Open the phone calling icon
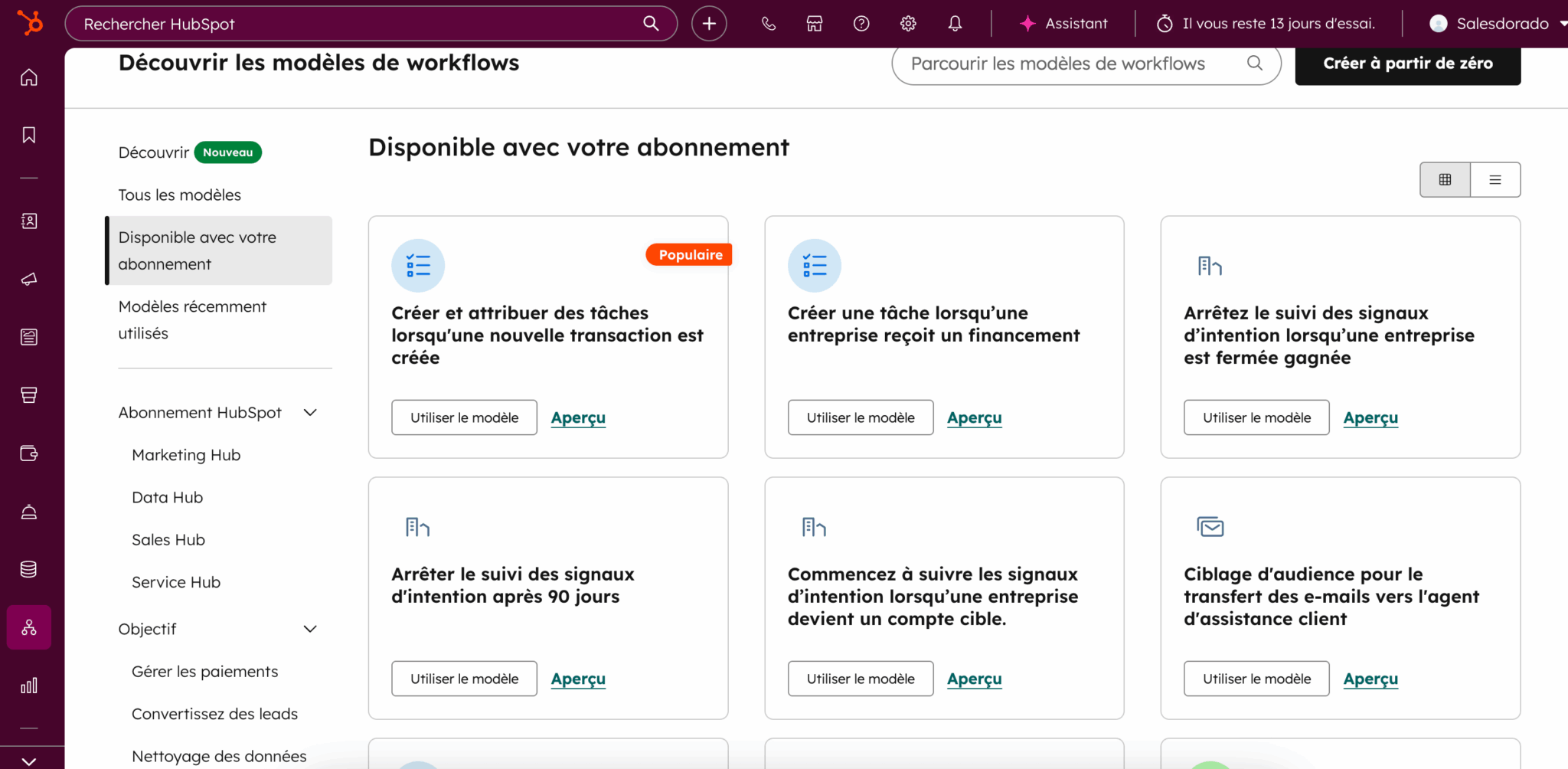This screenshot has width=1568, height=769. point(769,24)
